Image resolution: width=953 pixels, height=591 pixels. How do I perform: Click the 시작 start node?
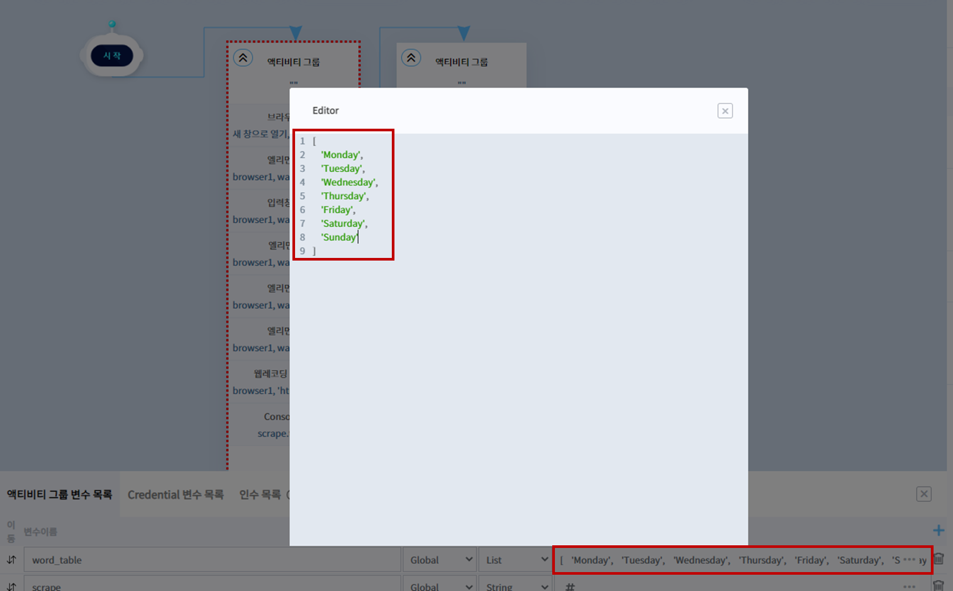112,55
